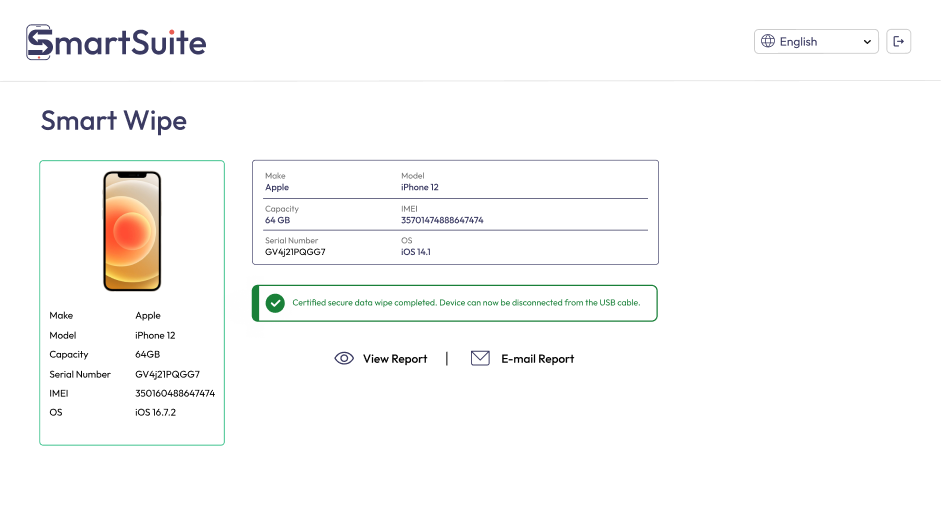Click the globe icon in language selector
The width and height of the screenshot is (944, 509).
point(768,42)
